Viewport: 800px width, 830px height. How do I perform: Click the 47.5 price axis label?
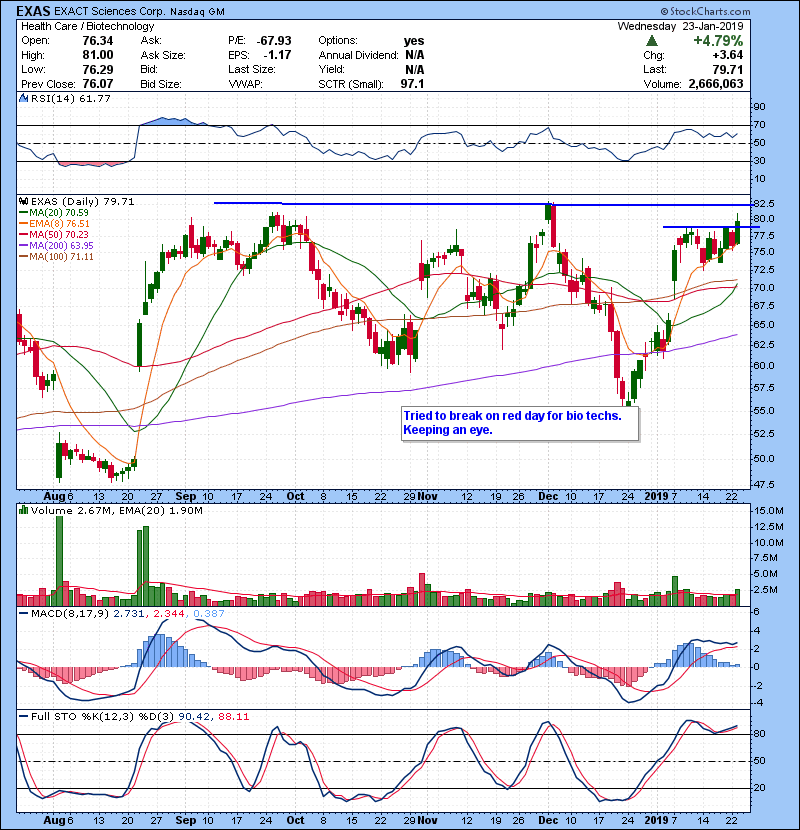764,484
